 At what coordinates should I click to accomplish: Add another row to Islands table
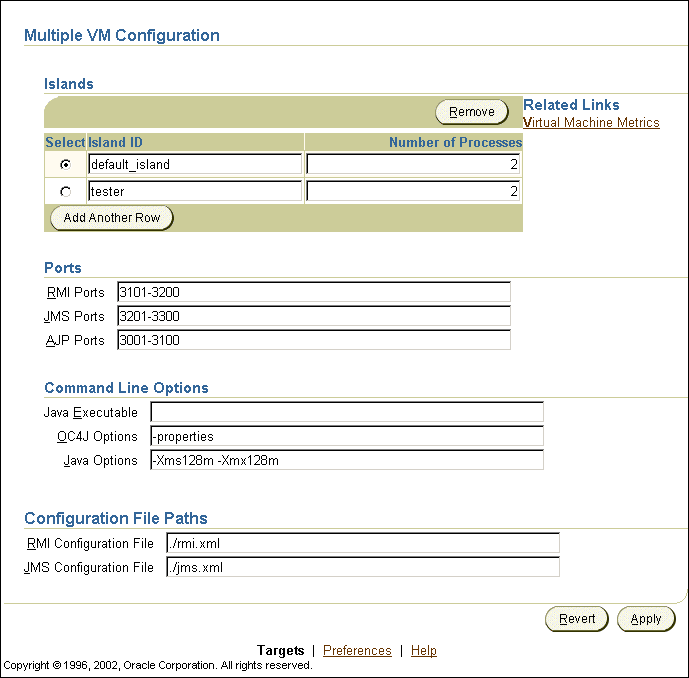[x=112, y=218]
